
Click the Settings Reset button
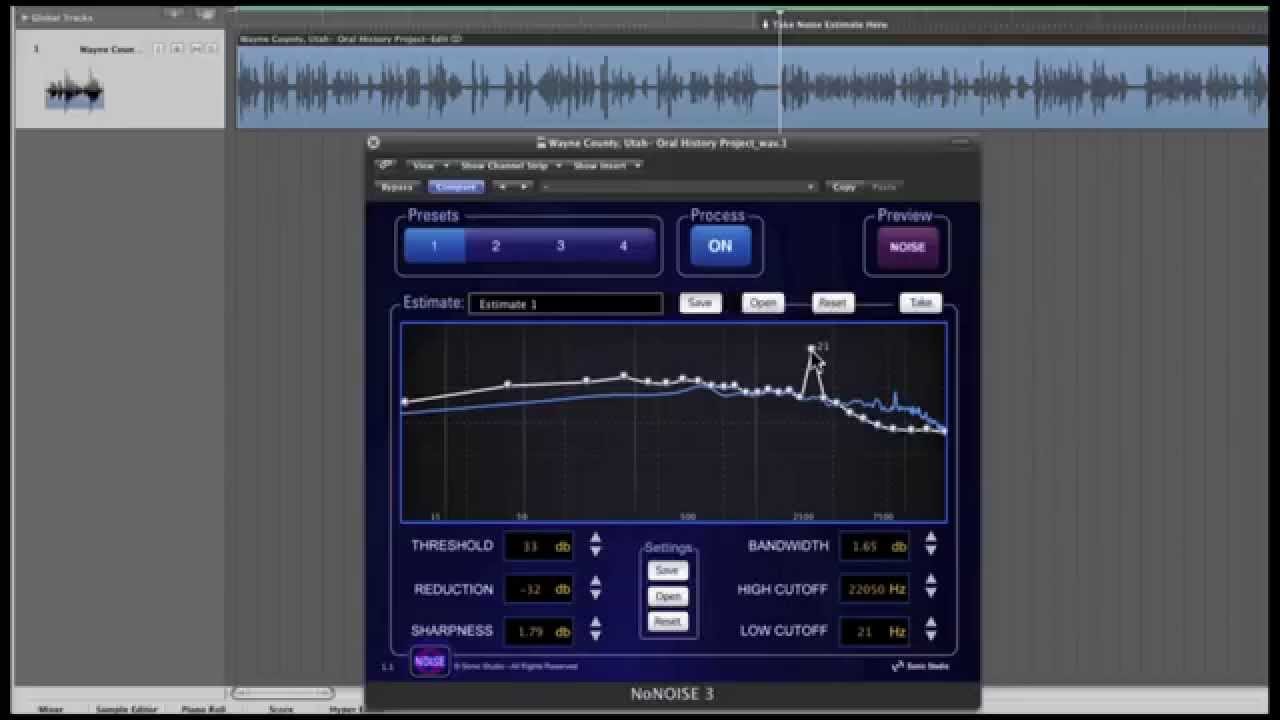667,621
